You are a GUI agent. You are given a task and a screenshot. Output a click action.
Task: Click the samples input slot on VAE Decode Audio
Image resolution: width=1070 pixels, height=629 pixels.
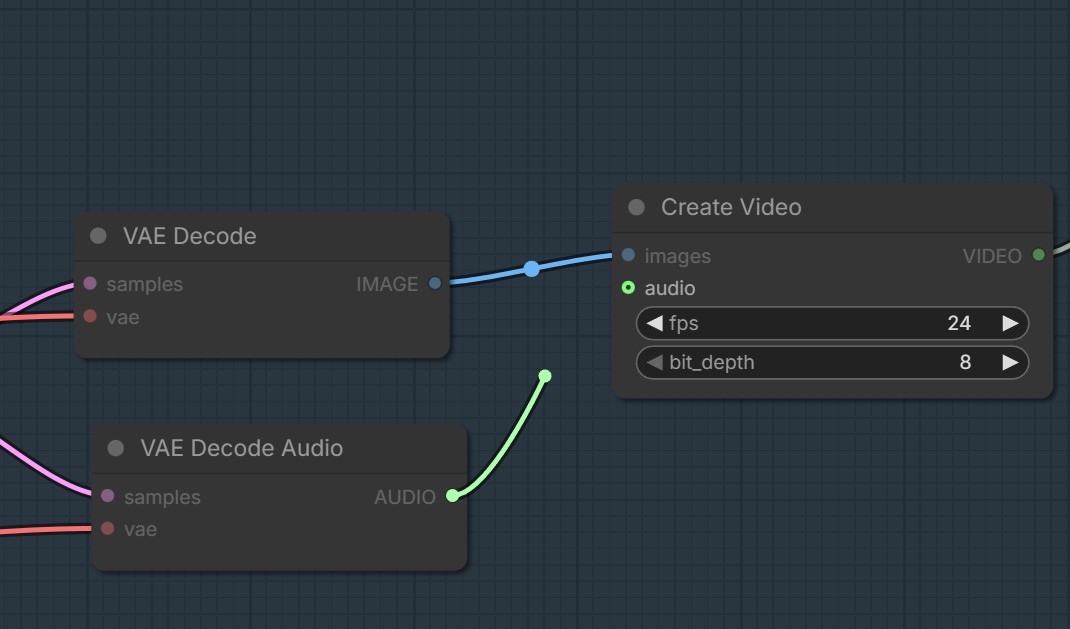pyautogui.click(x=108, y=495)
